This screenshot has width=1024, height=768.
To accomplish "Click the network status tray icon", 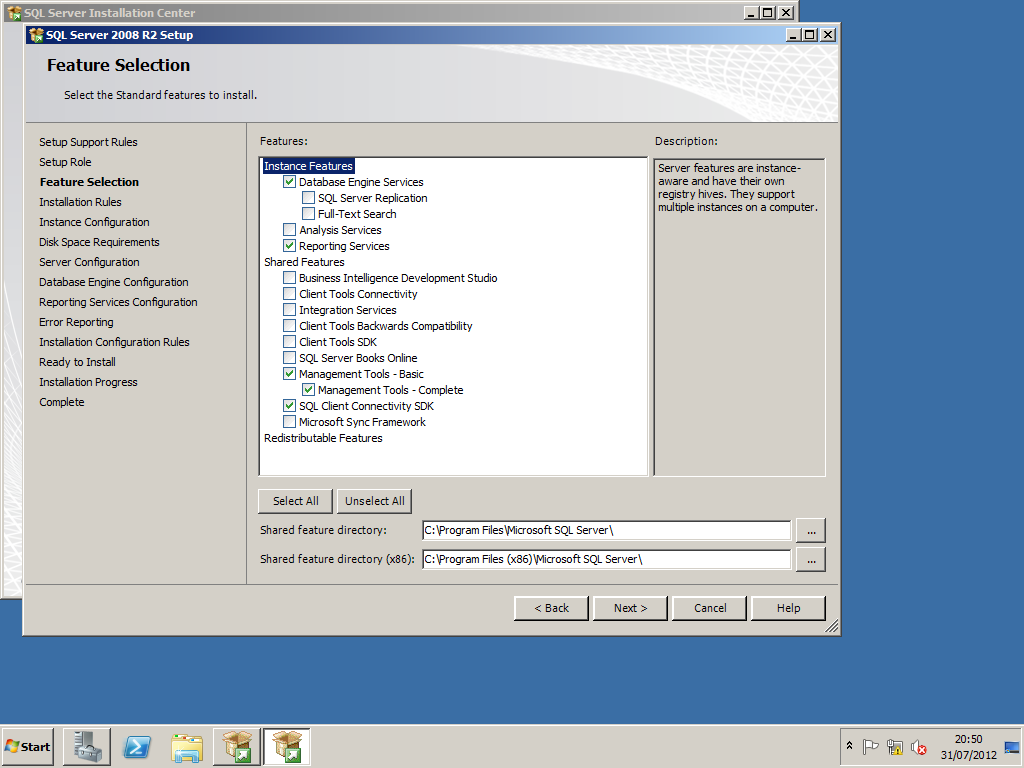I will tap(895, 746).
